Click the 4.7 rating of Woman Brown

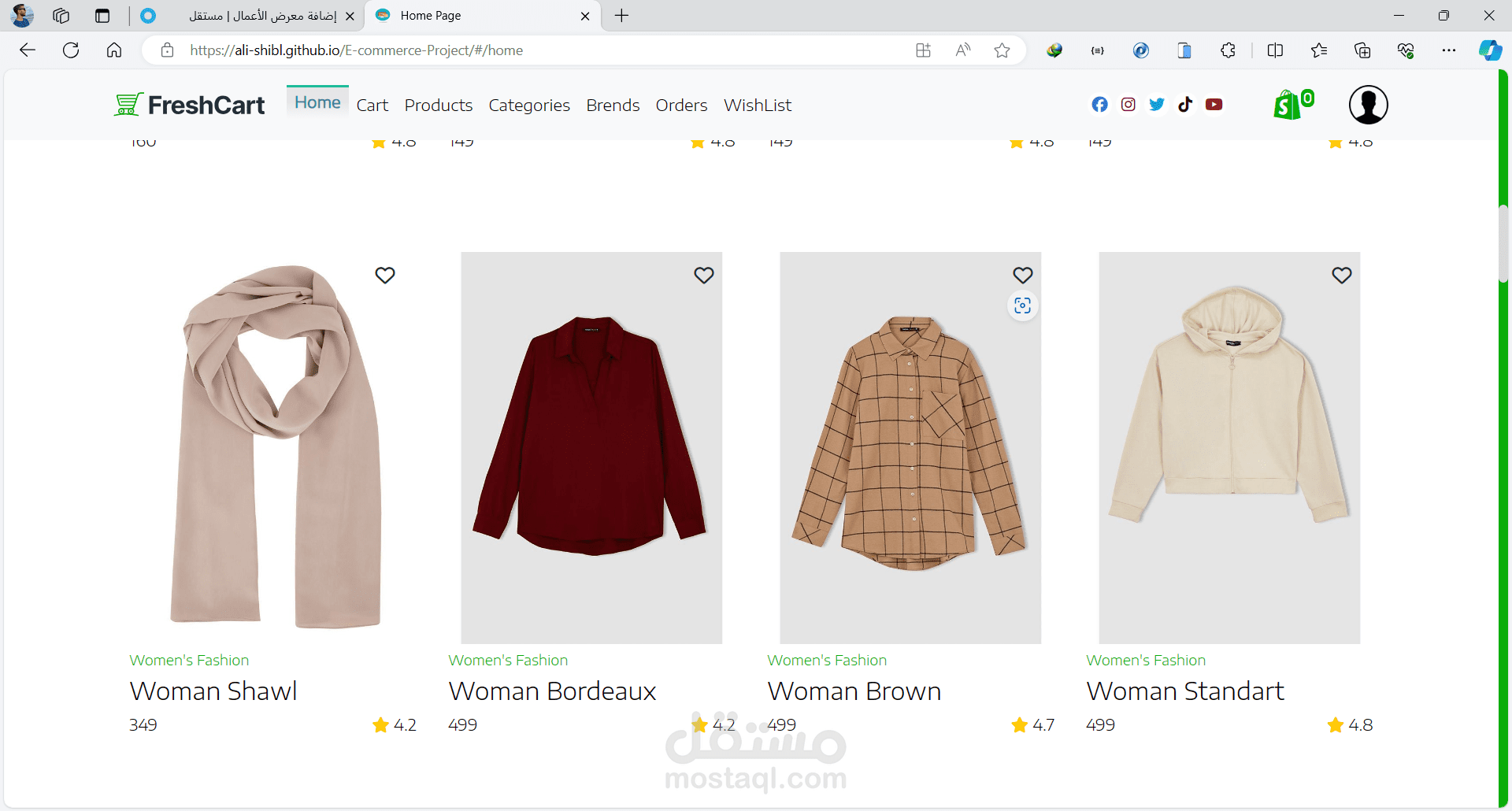[1033, 725]
